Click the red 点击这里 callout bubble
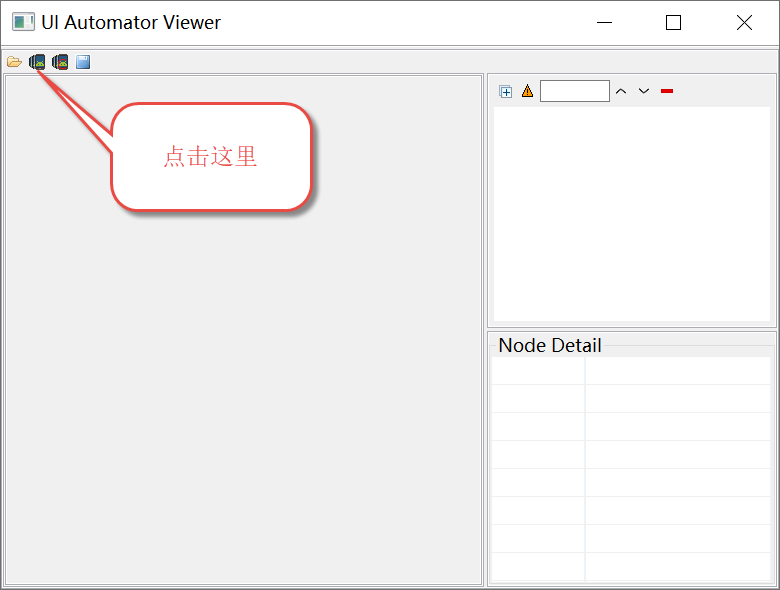 click(x=211, y=157)
